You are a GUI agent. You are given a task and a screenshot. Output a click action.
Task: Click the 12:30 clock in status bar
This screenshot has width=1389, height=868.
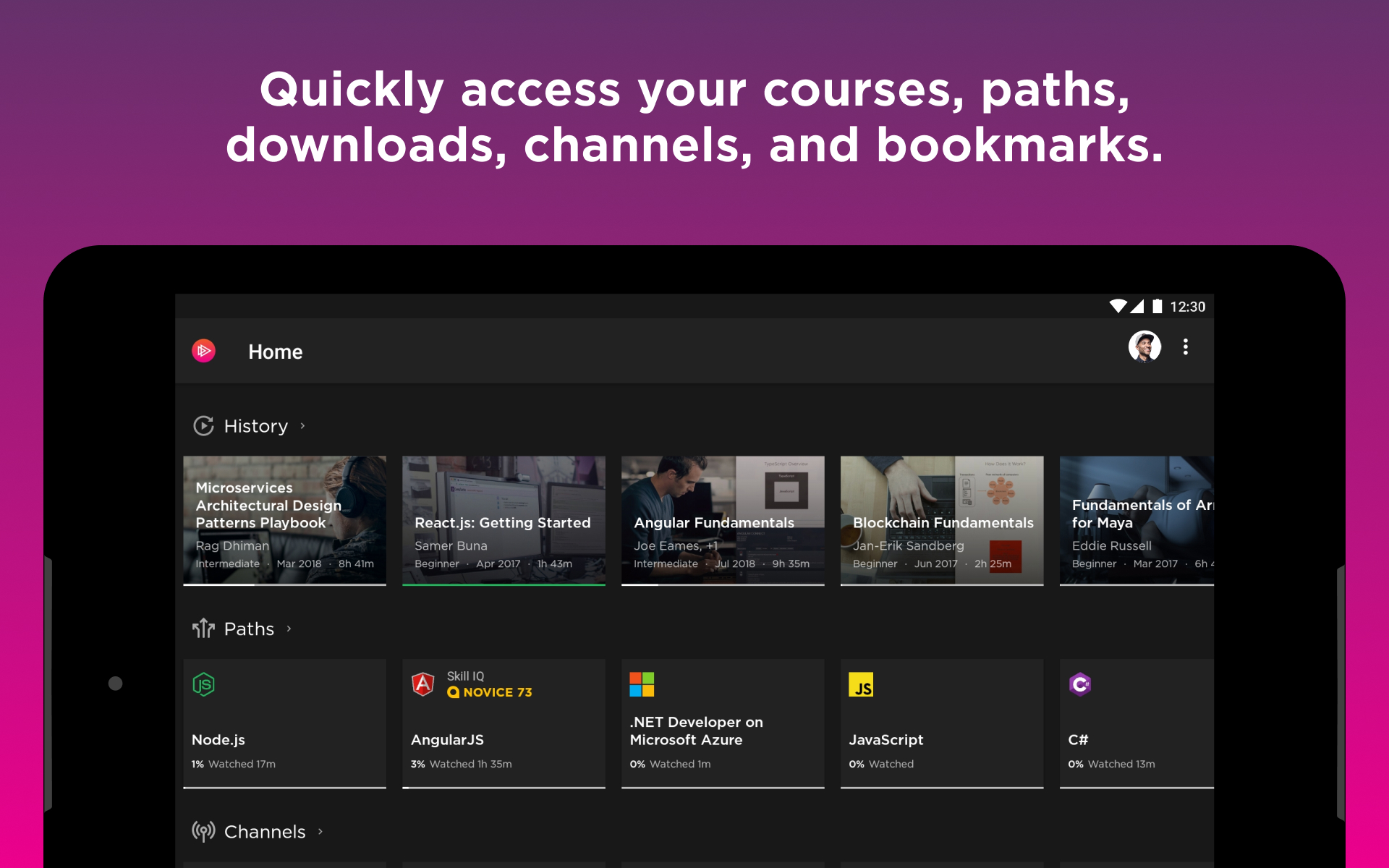coord(1188,307)
